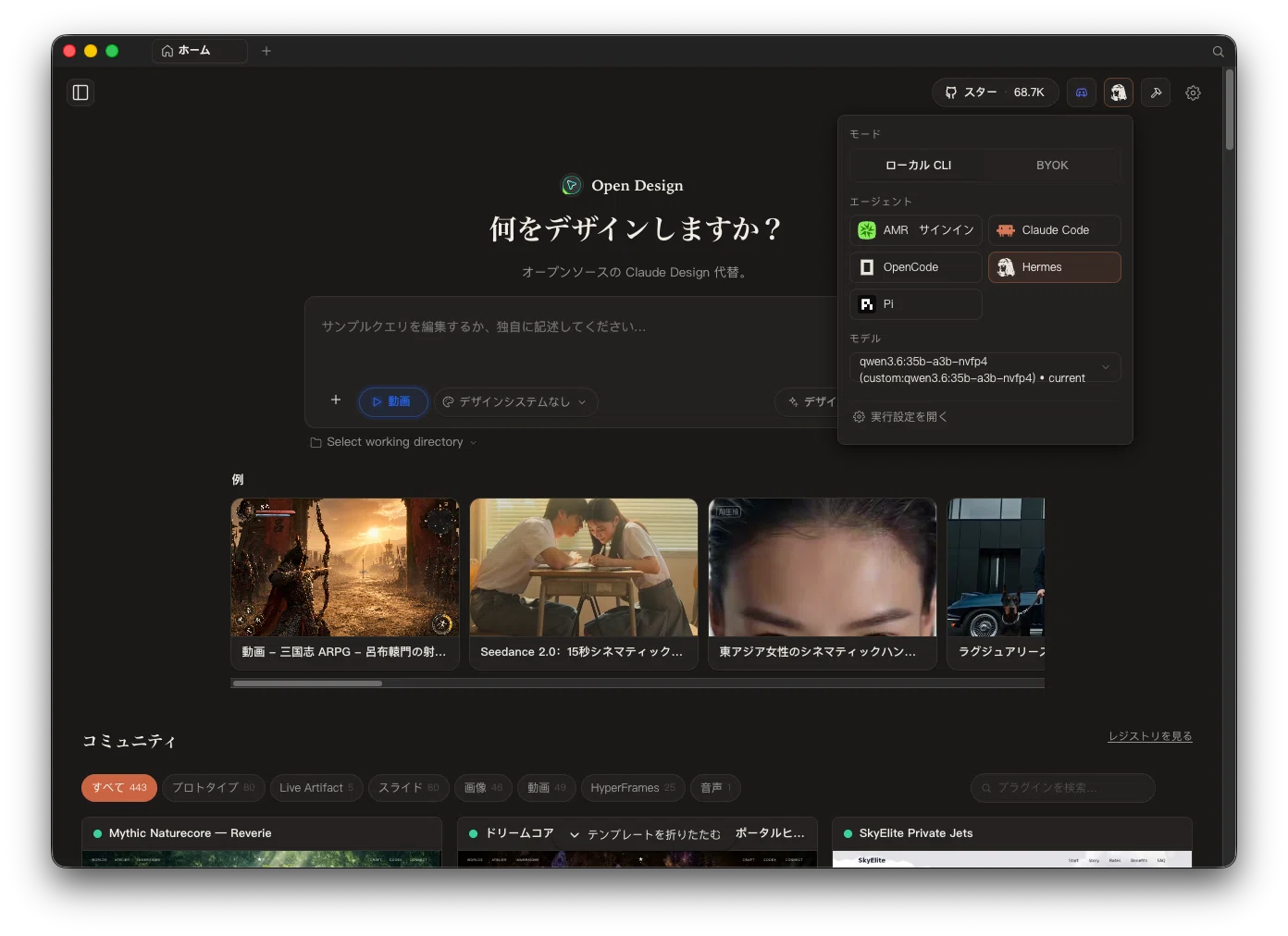Toggle the sidebar panel icon
Viewport: 1288px width, 936px height.
point(80,92)
